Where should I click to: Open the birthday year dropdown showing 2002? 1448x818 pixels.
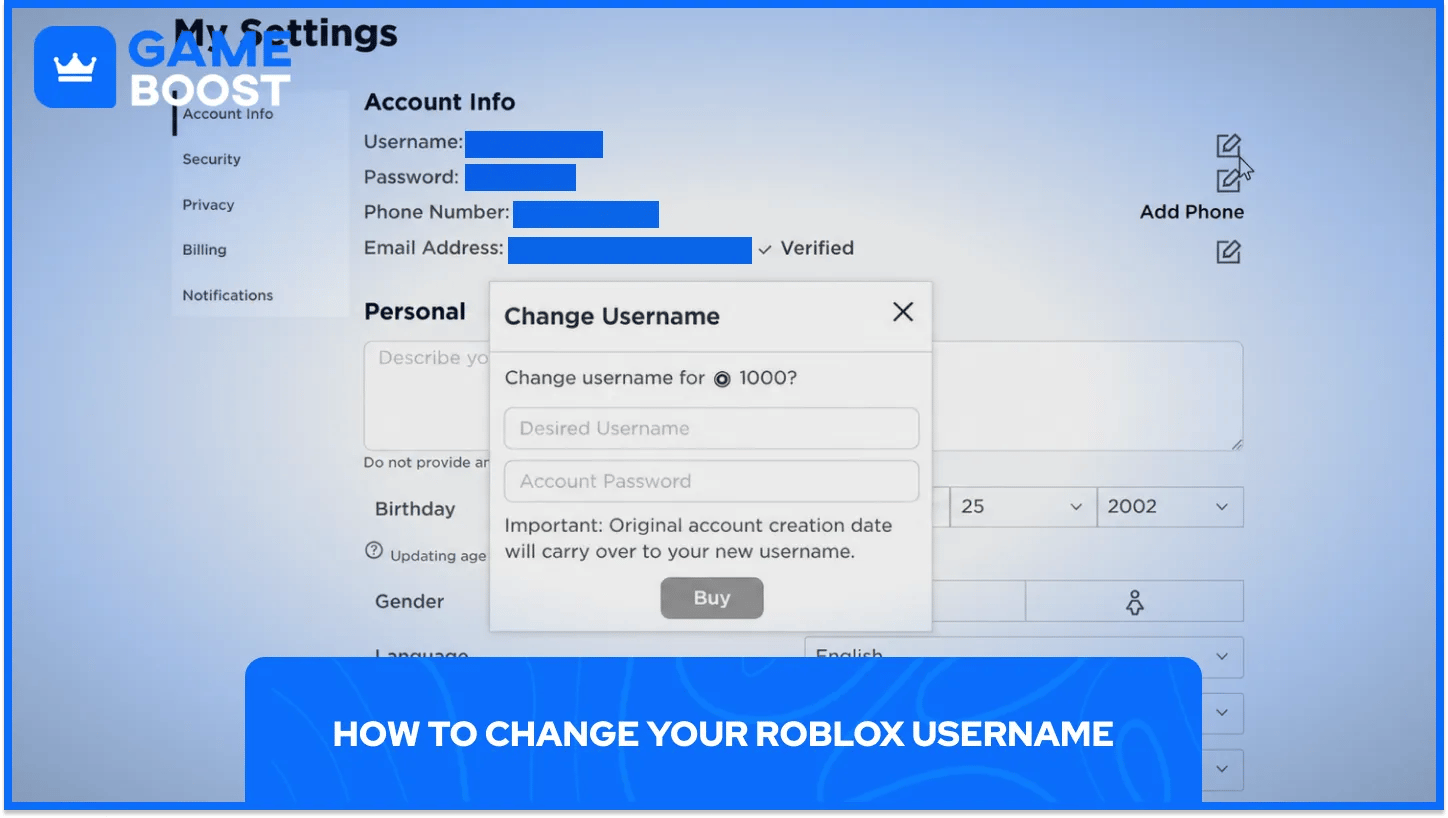(x=1170, y=507)
